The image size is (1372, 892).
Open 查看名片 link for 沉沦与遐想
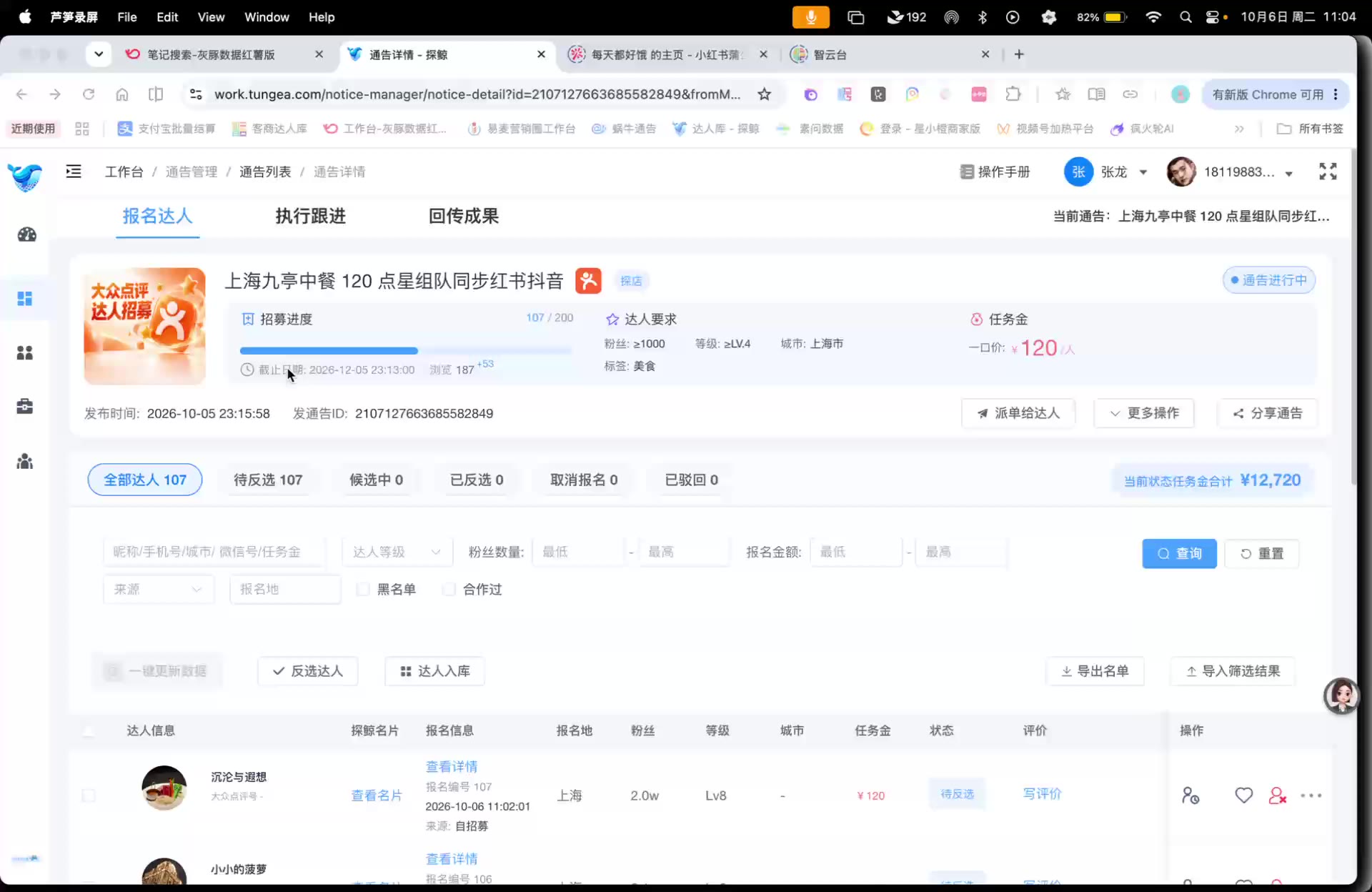click(x=377, y=795)
